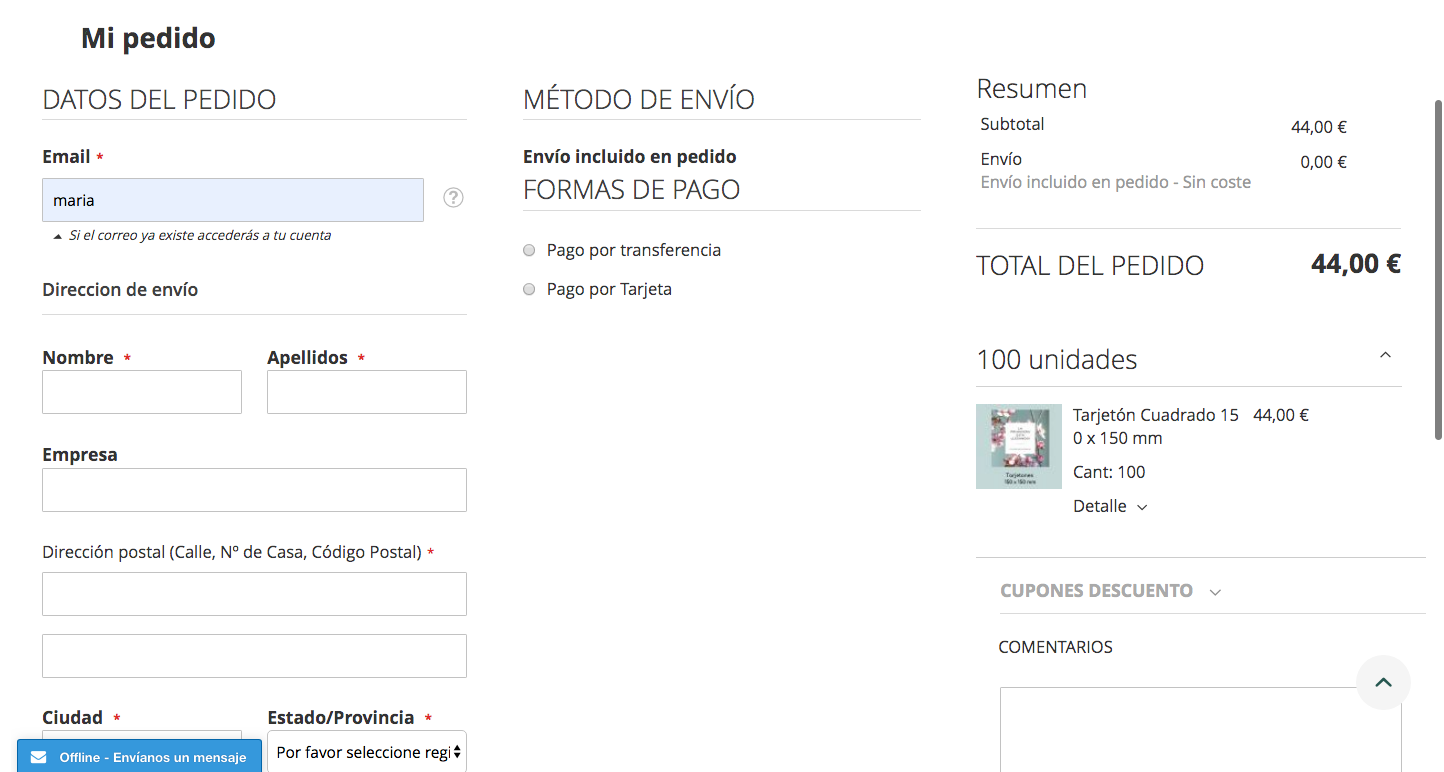Screen dimensions: 1444x772
Task: Click the Email input containing maria
Action: (x=232, y=200)
